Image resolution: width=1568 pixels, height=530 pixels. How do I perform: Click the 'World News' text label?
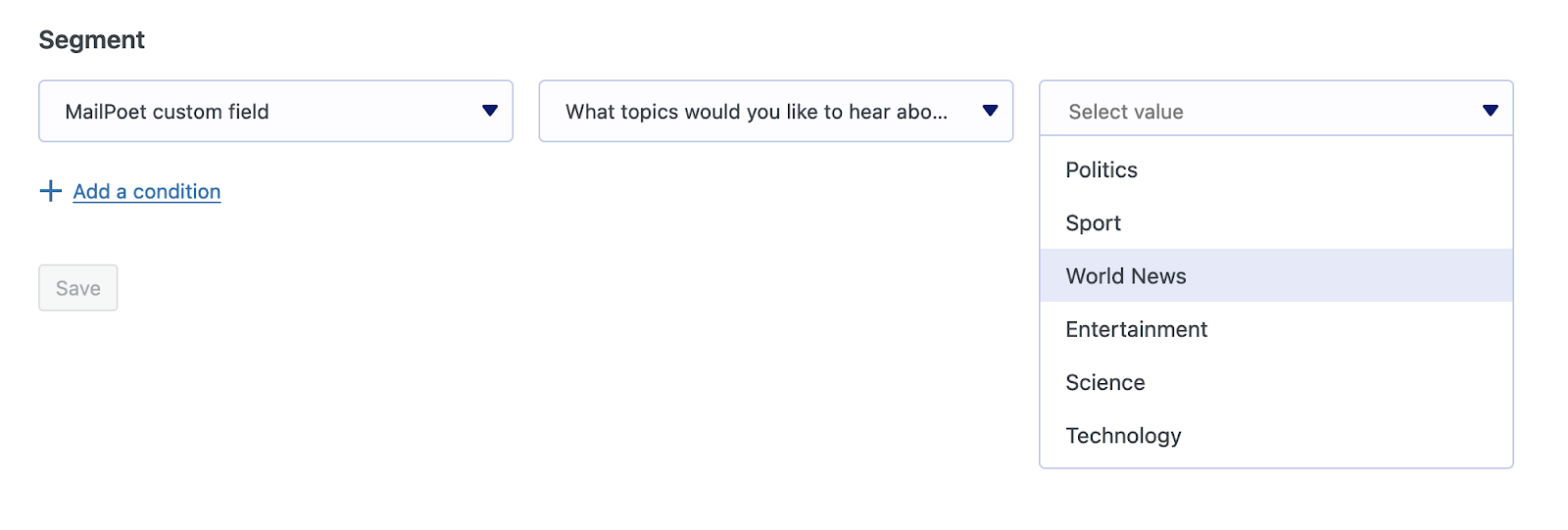(1126, 276)
